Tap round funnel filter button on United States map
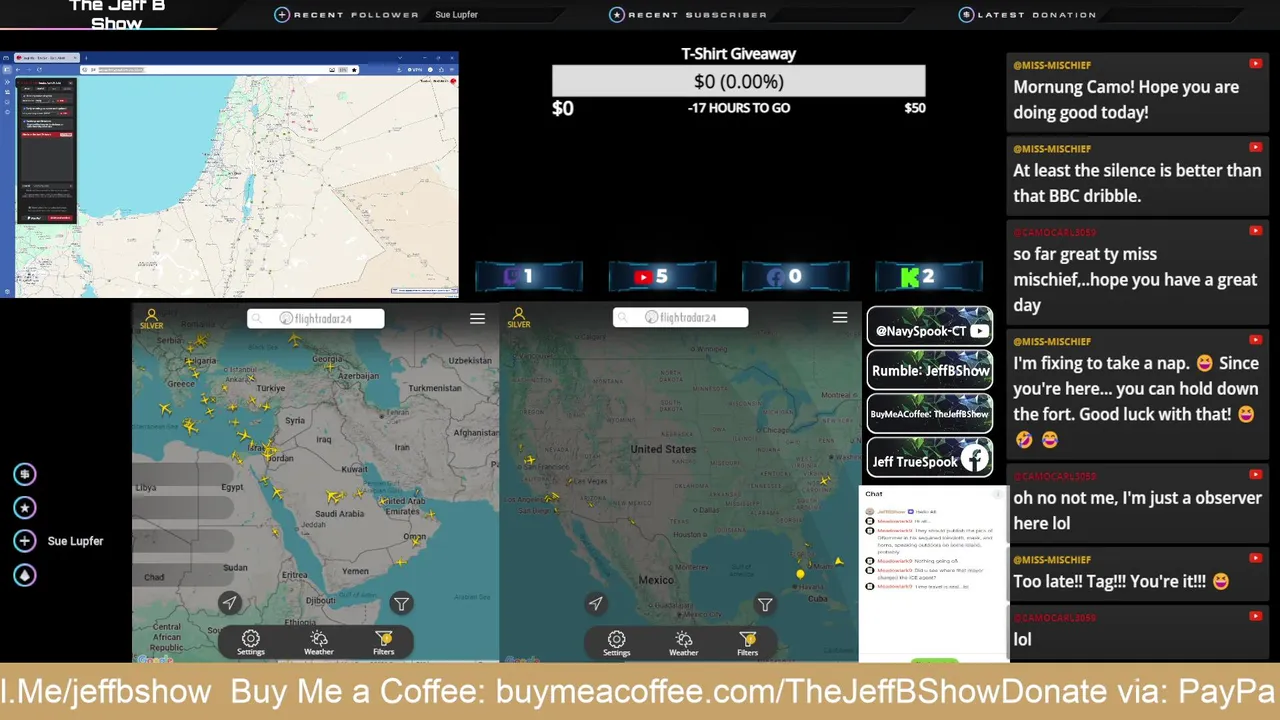 765,604
